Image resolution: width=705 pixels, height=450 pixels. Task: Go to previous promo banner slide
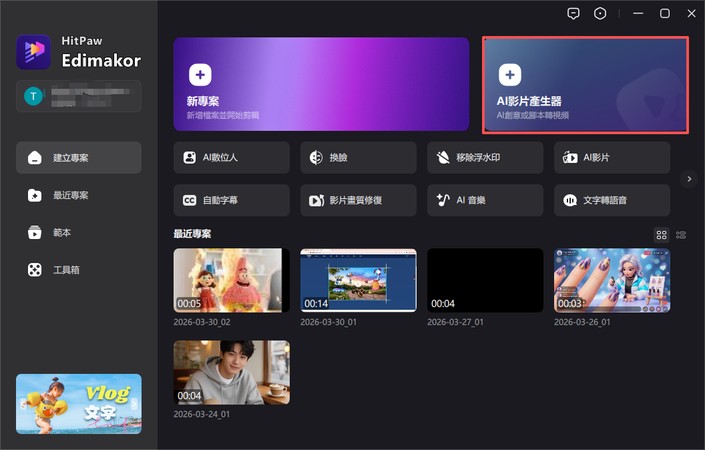(23, 404)
